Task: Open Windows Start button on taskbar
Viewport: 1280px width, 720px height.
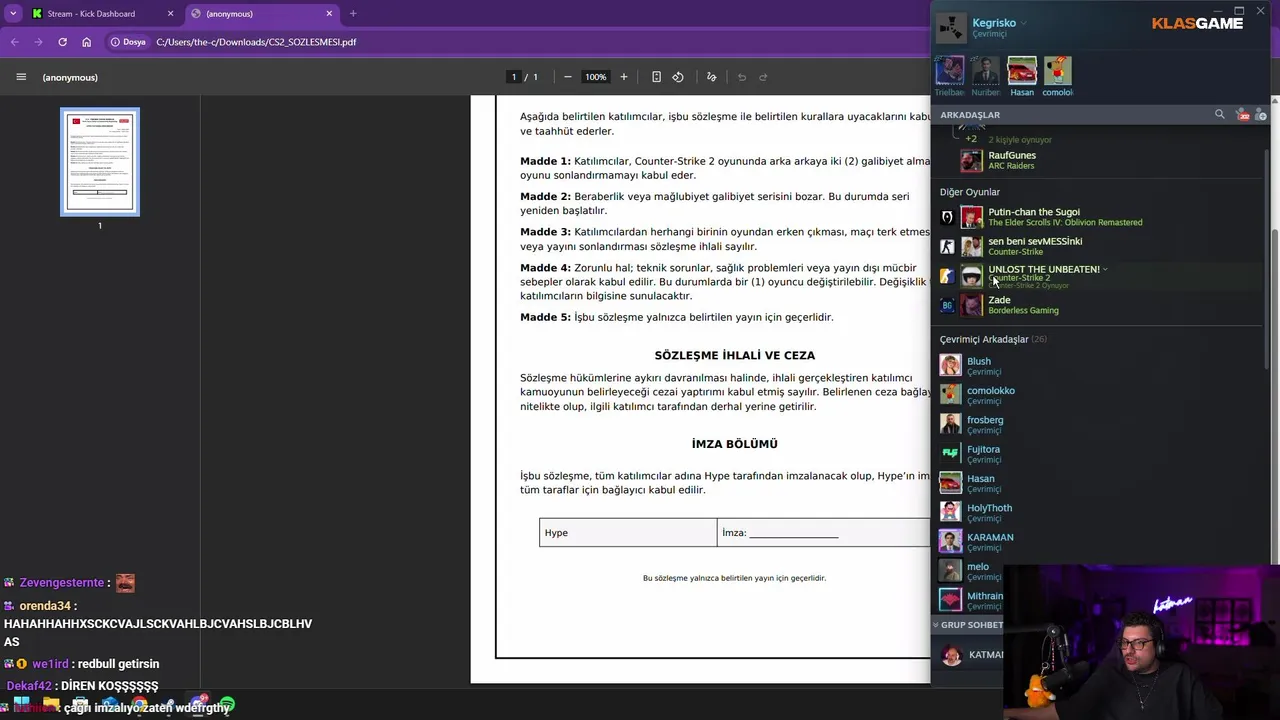Action: coord(21,706)
